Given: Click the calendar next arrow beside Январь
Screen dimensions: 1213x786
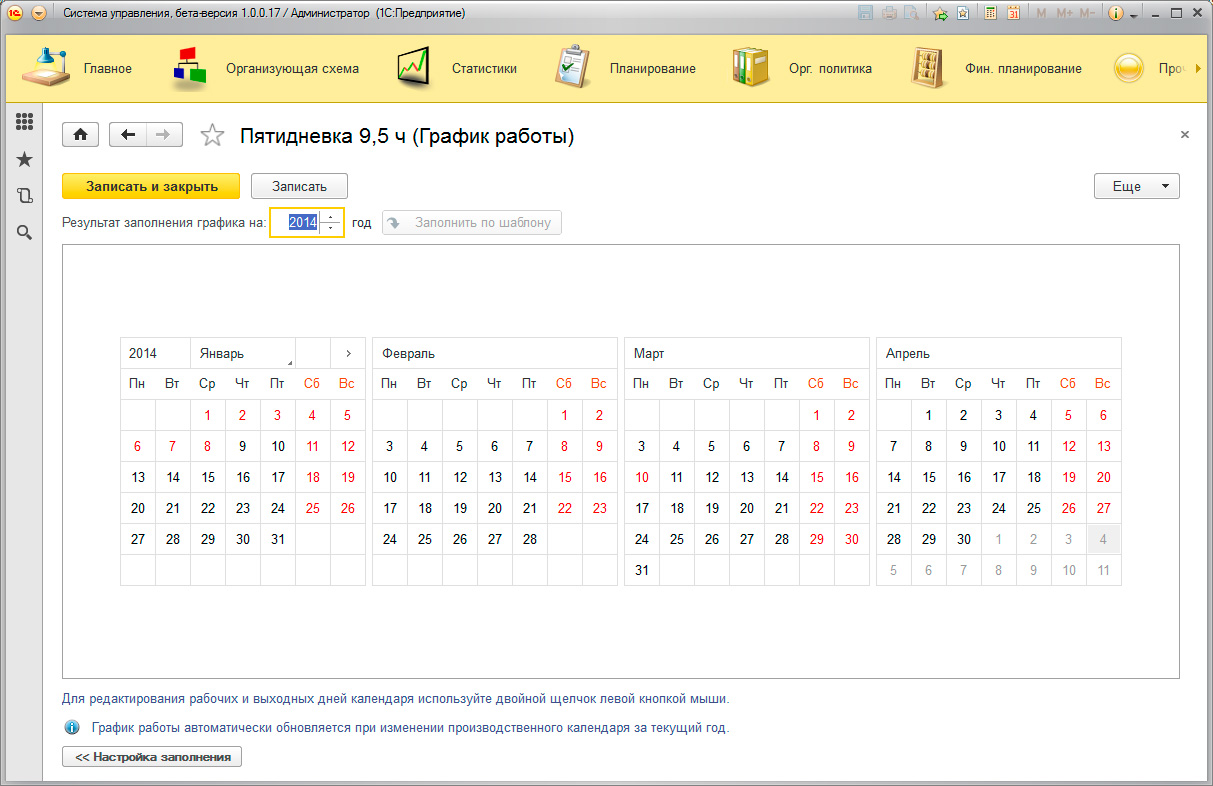Looking at the screenshot, I should click(348, 353).
